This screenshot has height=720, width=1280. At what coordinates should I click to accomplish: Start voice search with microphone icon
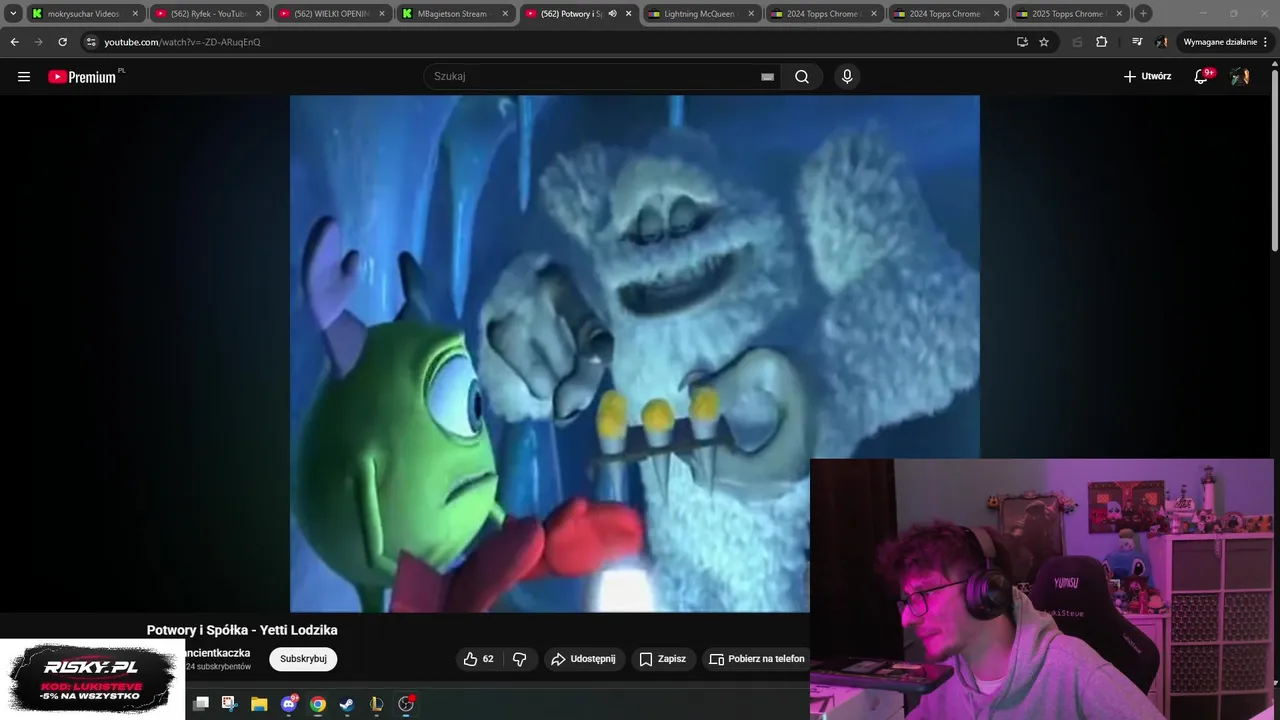(847, 77)
